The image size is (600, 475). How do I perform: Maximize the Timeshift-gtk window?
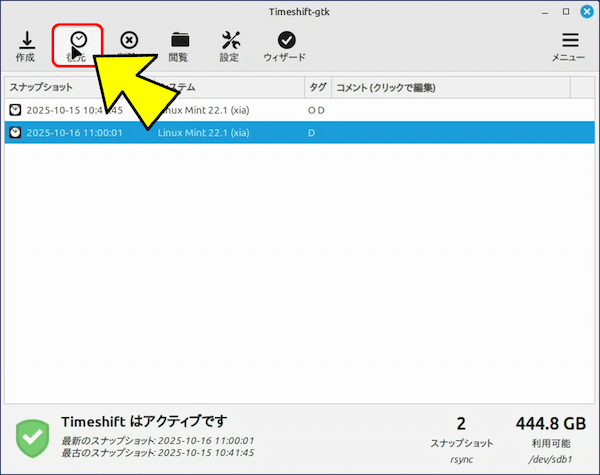pyautogui.click(x=567, y=12)
